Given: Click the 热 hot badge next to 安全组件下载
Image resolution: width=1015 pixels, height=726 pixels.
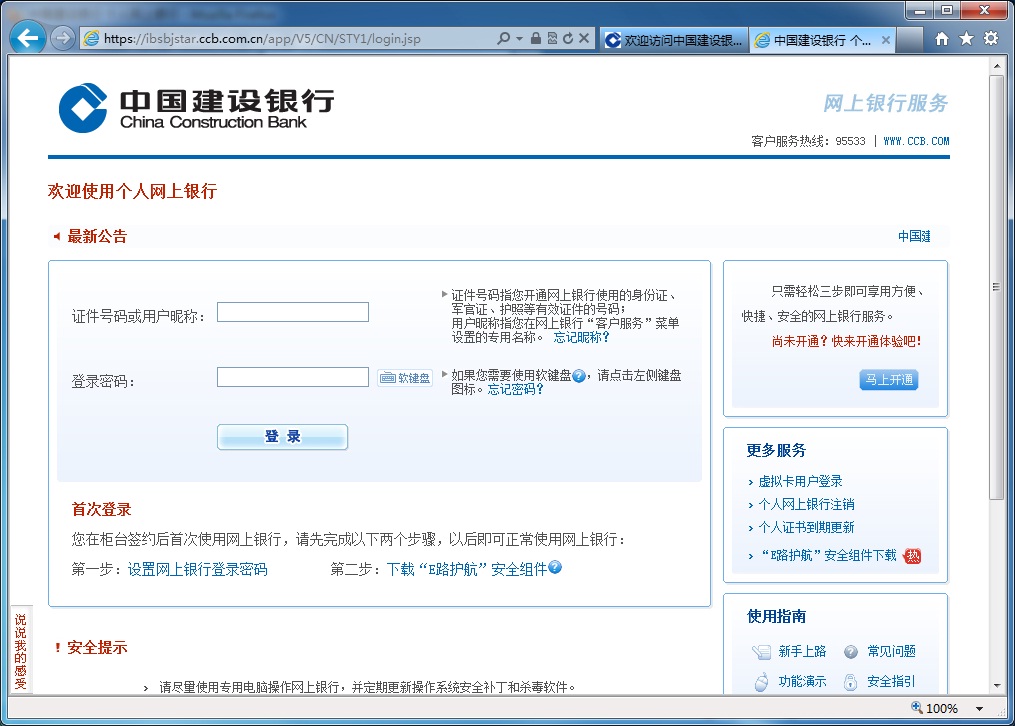Looking at the screenshot, I should 914,555.
